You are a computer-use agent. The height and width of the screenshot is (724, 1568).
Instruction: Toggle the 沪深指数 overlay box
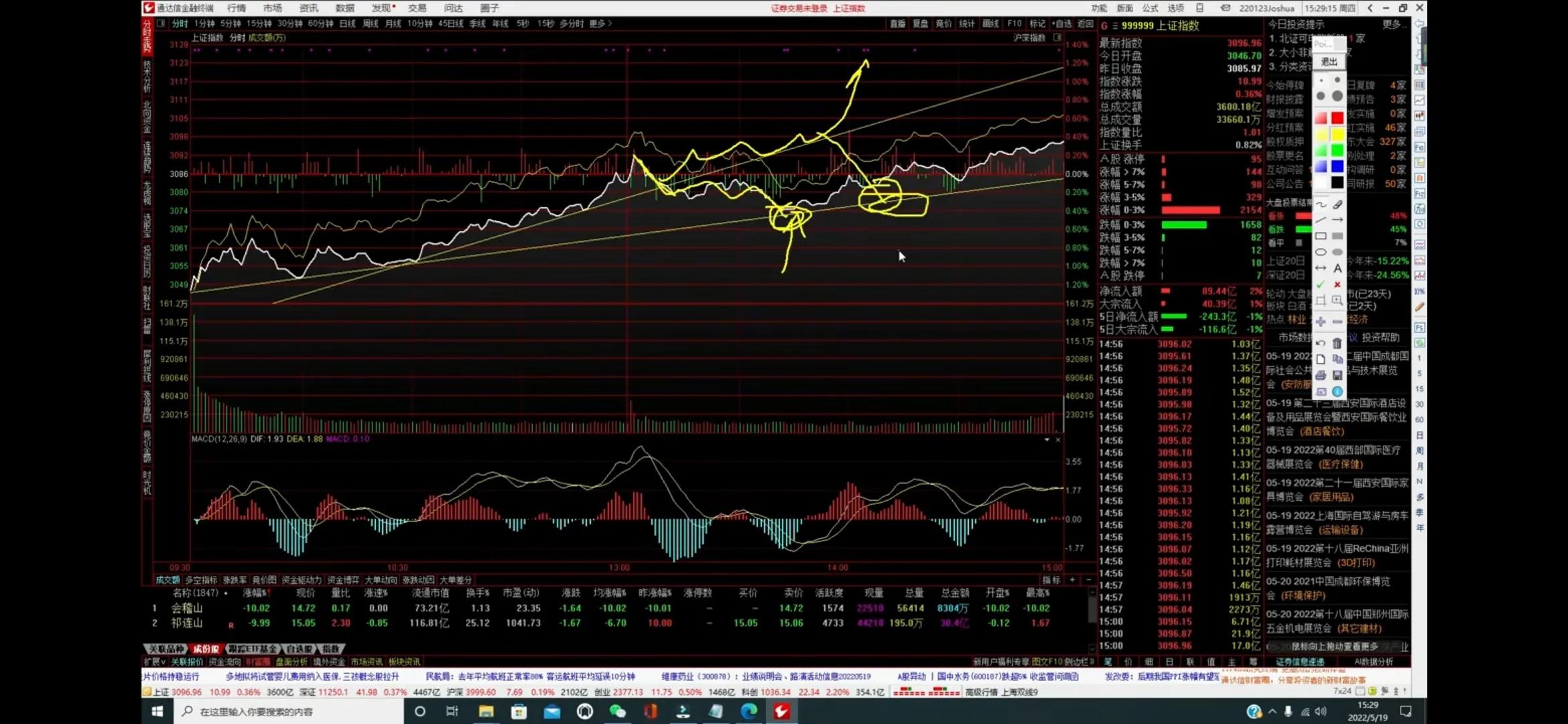pos(1057,38)
